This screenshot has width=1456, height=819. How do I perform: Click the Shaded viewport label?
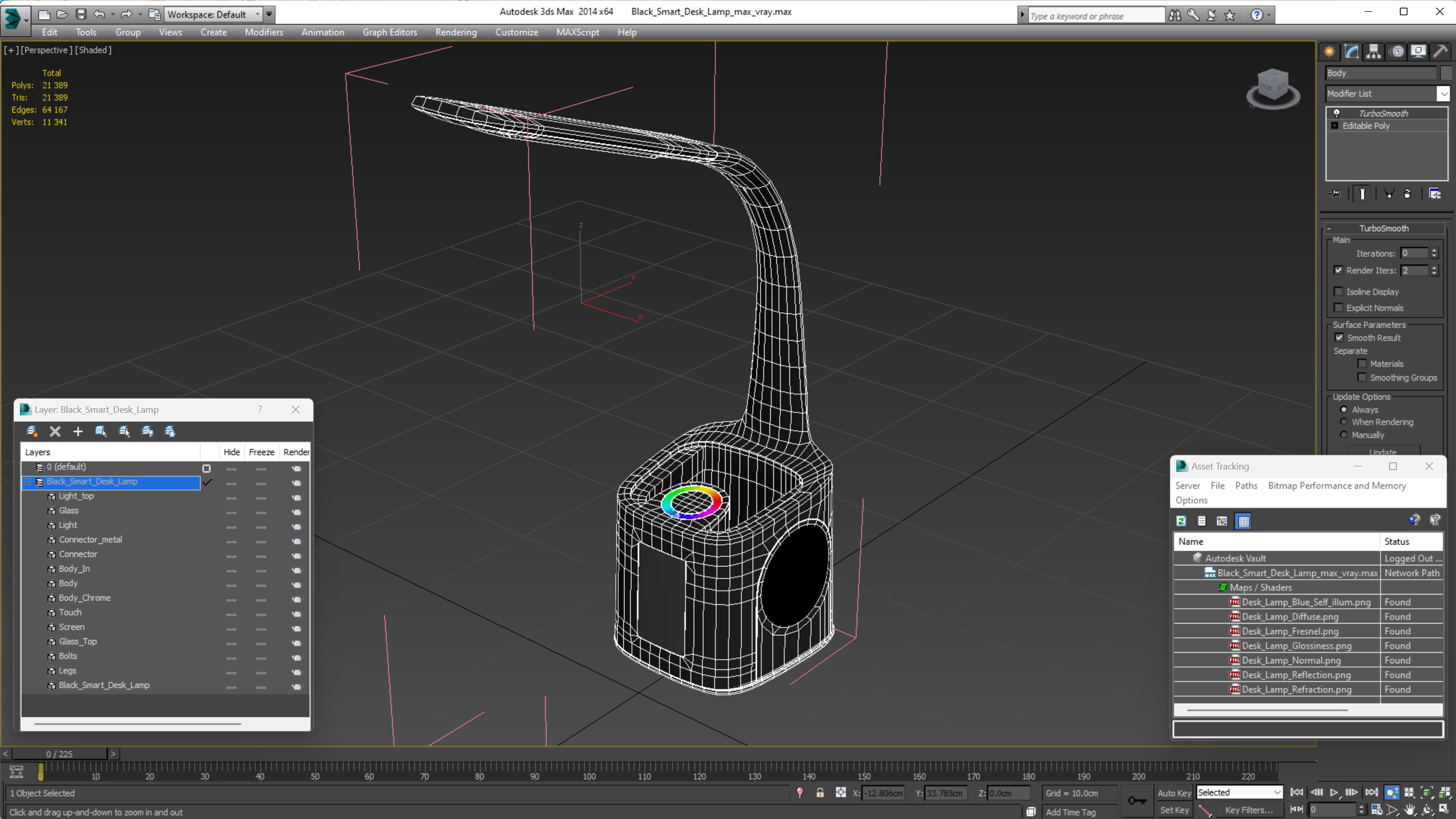pyautogui.click(x=93, y=49)
